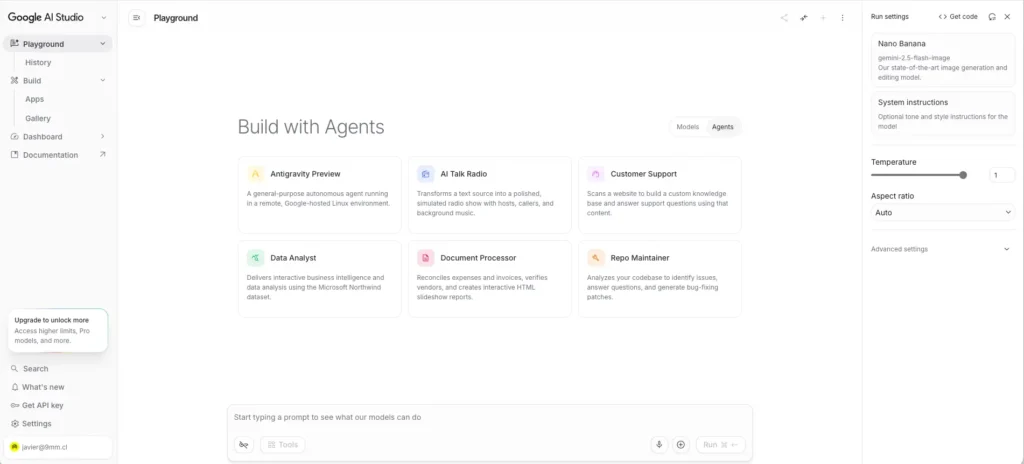Click the prompt text input area
This screenshot has height=464, width=1024.
[490, 417]
